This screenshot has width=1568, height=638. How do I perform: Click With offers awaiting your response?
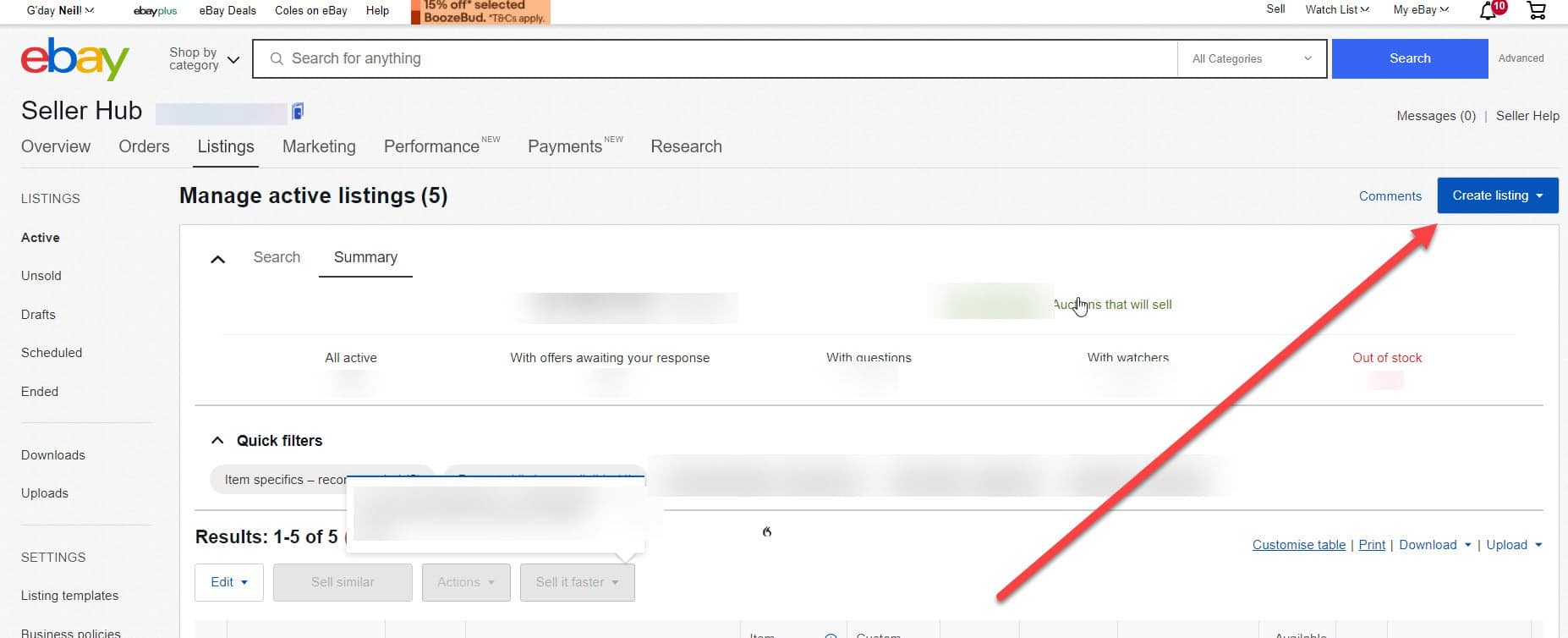[x=610, y=358]
